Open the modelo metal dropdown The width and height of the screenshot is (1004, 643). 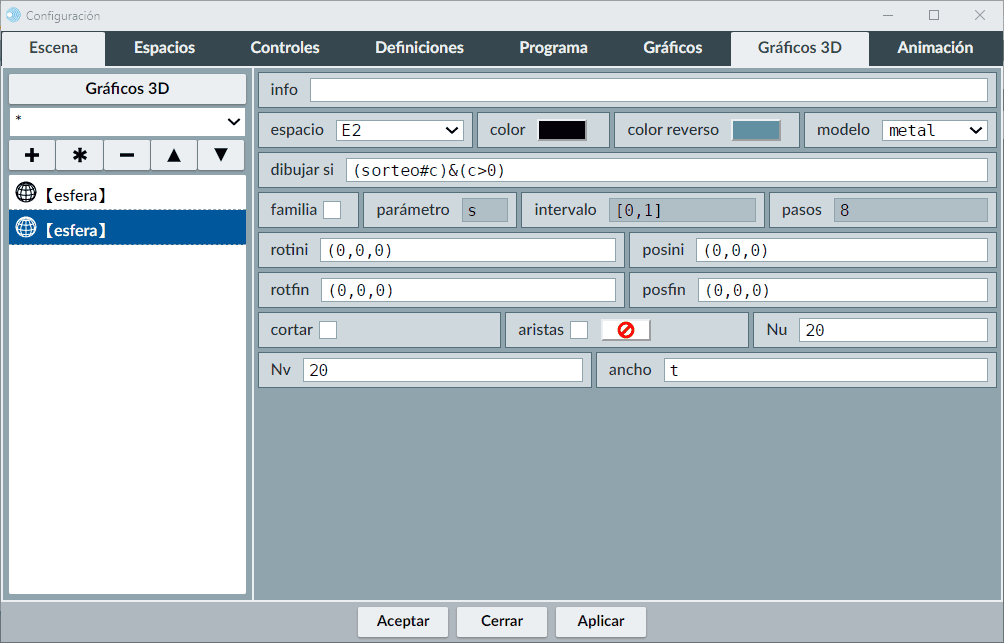(x=934, y=130)
